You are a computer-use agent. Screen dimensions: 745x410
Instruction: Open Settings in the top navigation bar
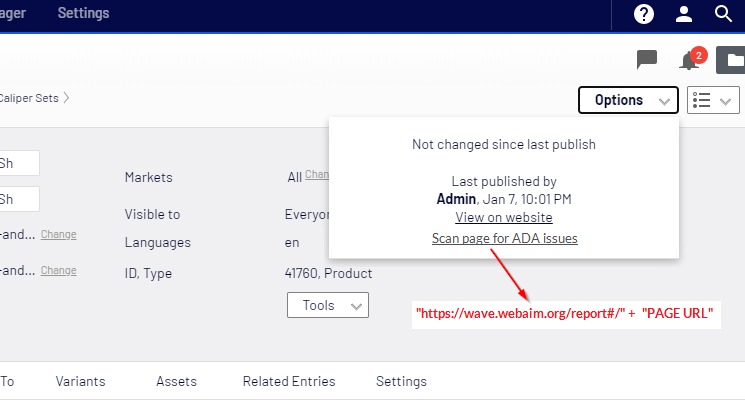click(83, 14)
